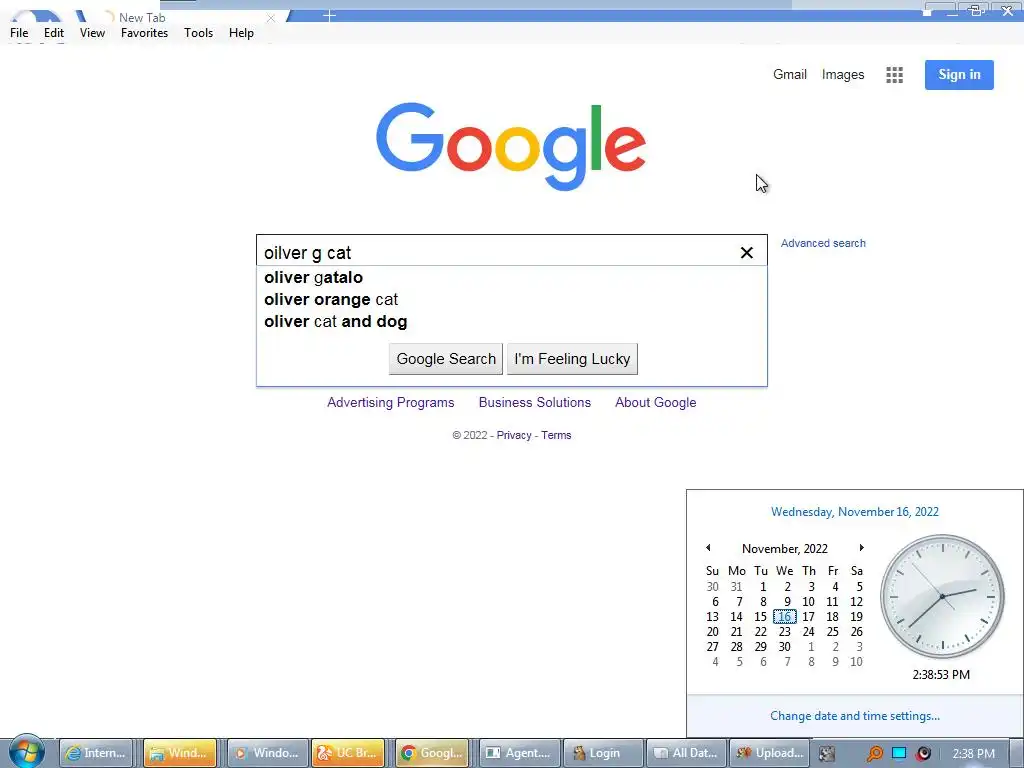Select November 19 in the calendar

pos(856,616)
